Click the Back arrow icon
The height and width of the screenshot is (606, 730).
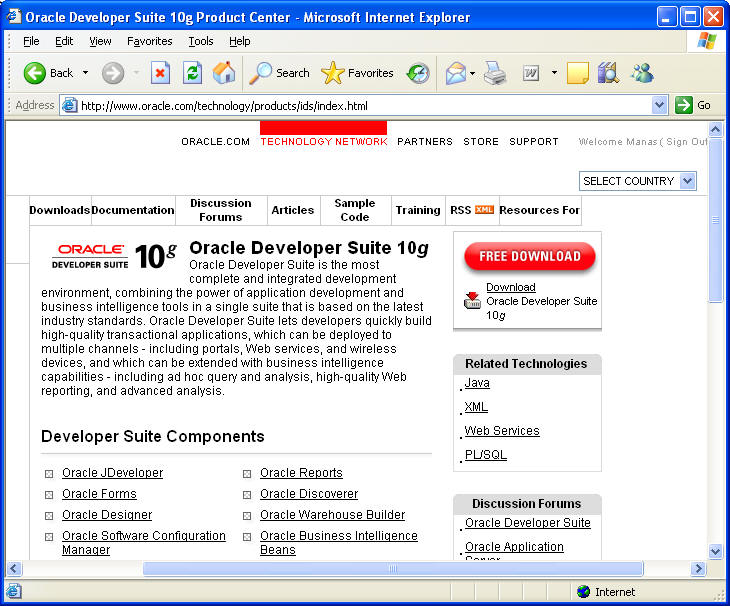point(34,73)
